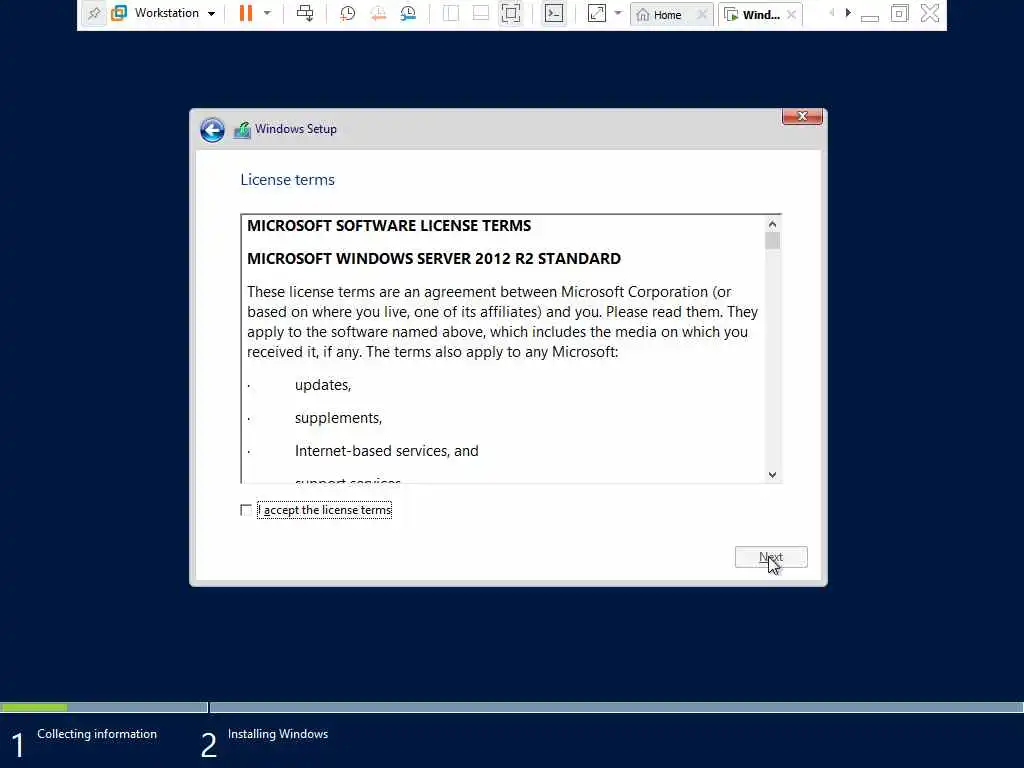Click the License terms heading
Screen dimensions: 1024x768
click(287, 180)
